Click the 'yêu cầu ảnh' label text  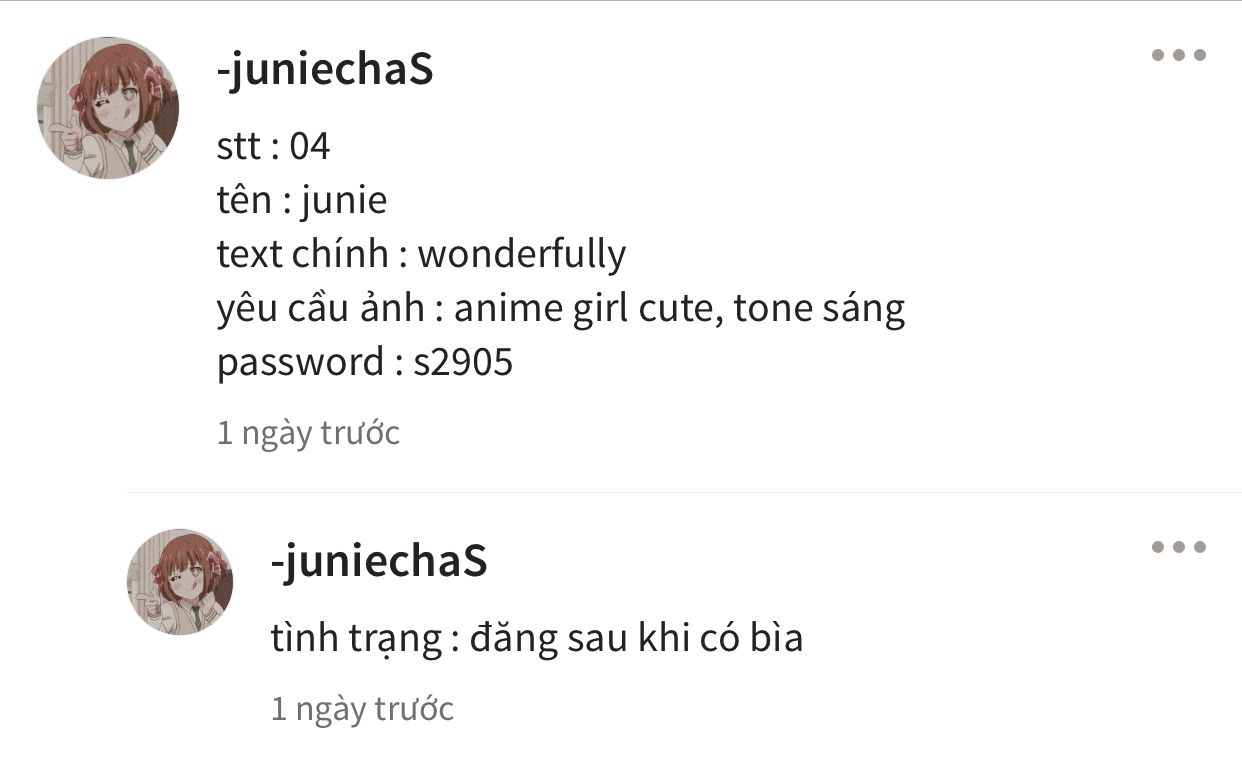321,309
